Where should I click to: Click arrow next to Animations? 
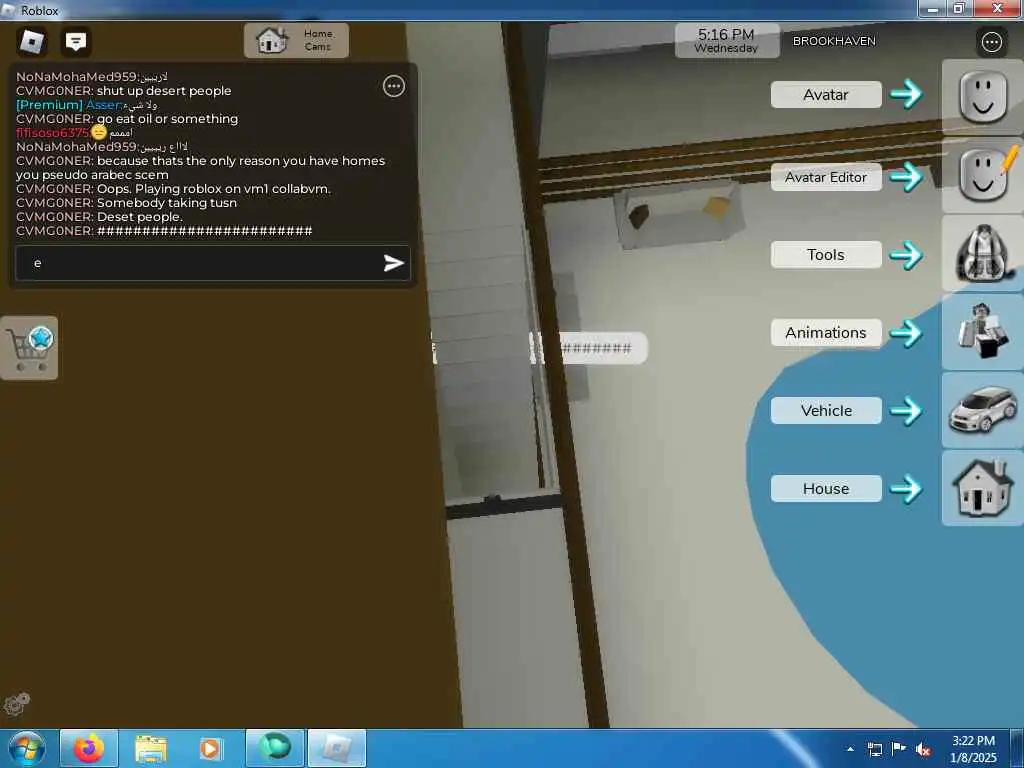point(906,333)
